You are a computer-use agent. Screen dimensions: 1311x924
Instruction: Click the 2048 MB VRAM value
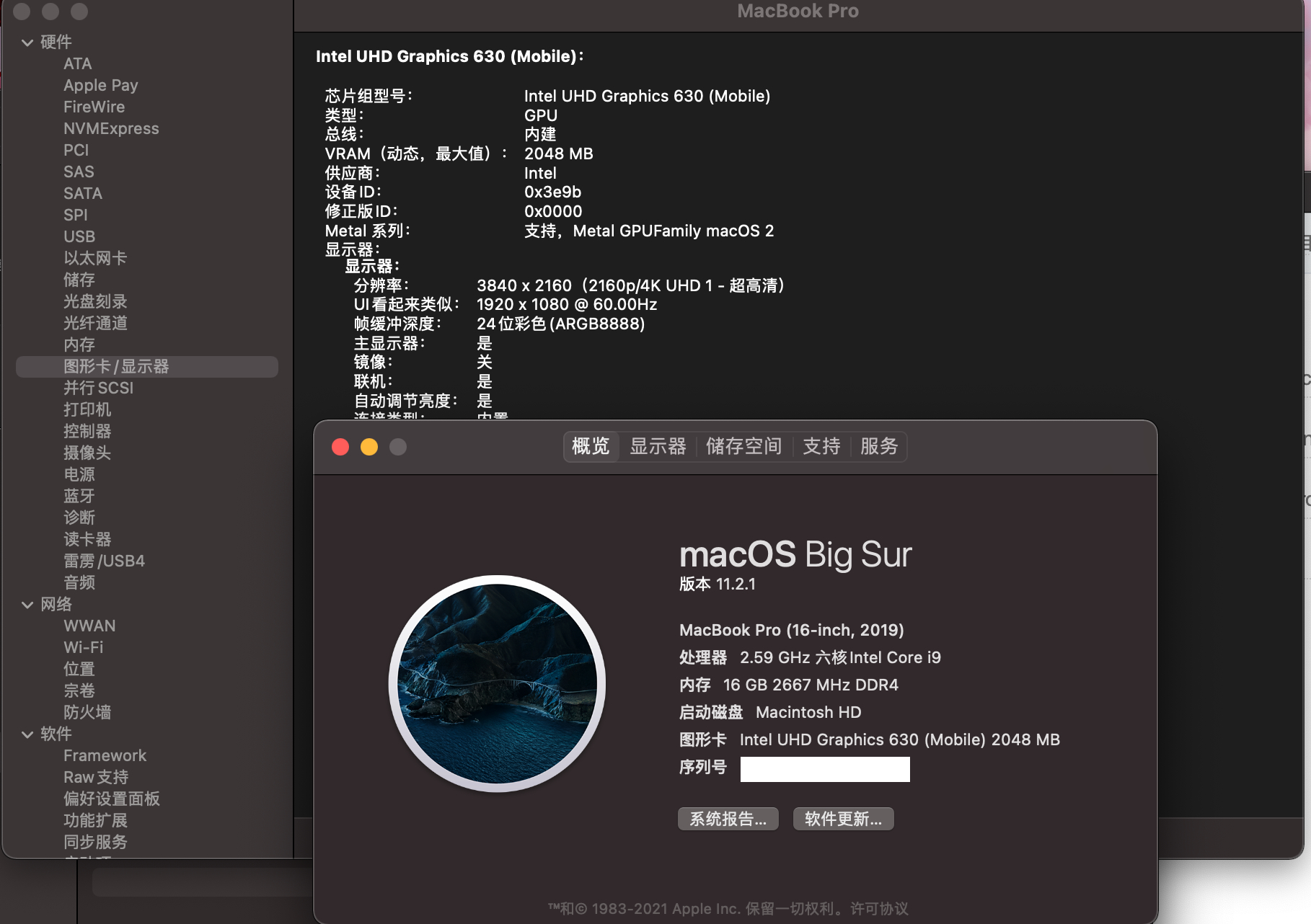(559, 154)
